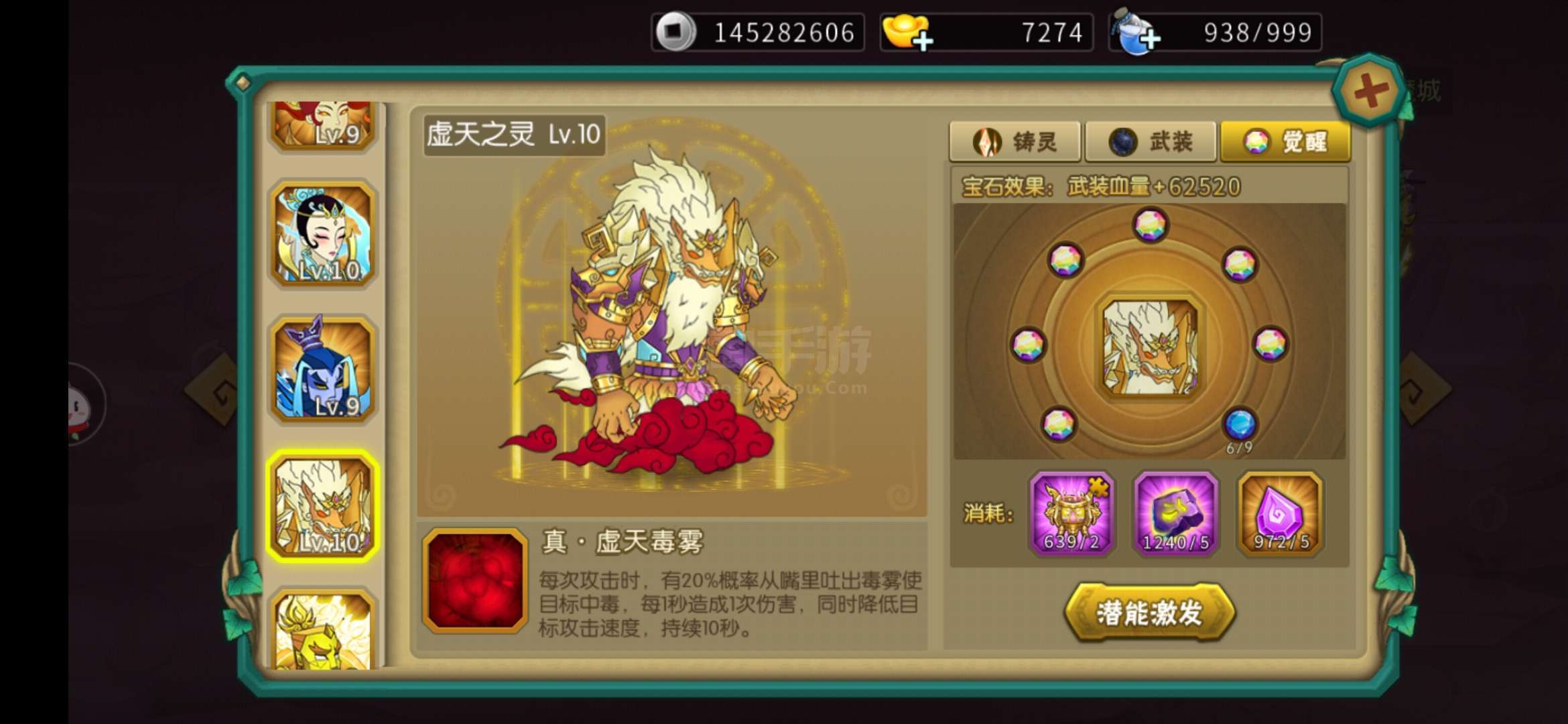This screenshot has width=1568, height=724.
Task: Select the Lv.10 lady hero portrait
Action: [x=322, y=234]
